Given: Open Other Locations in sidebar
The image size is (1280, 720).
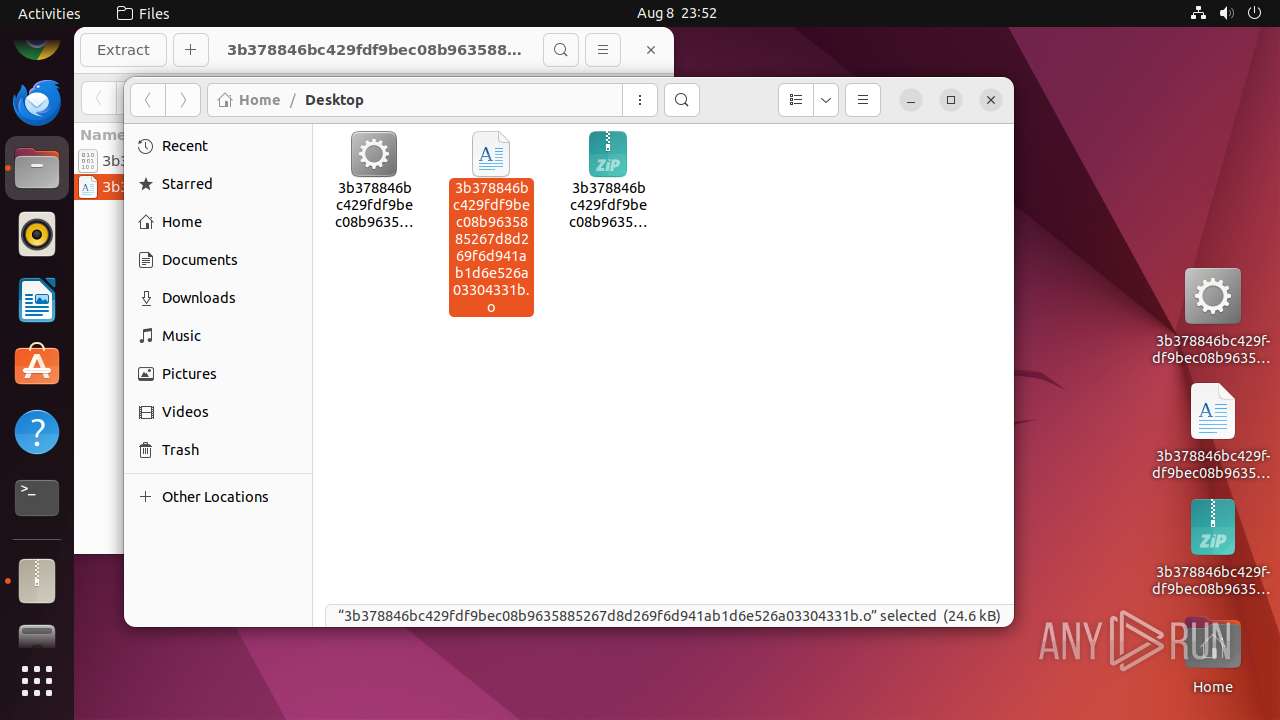Looking at the screenshot, I should 218,497.
